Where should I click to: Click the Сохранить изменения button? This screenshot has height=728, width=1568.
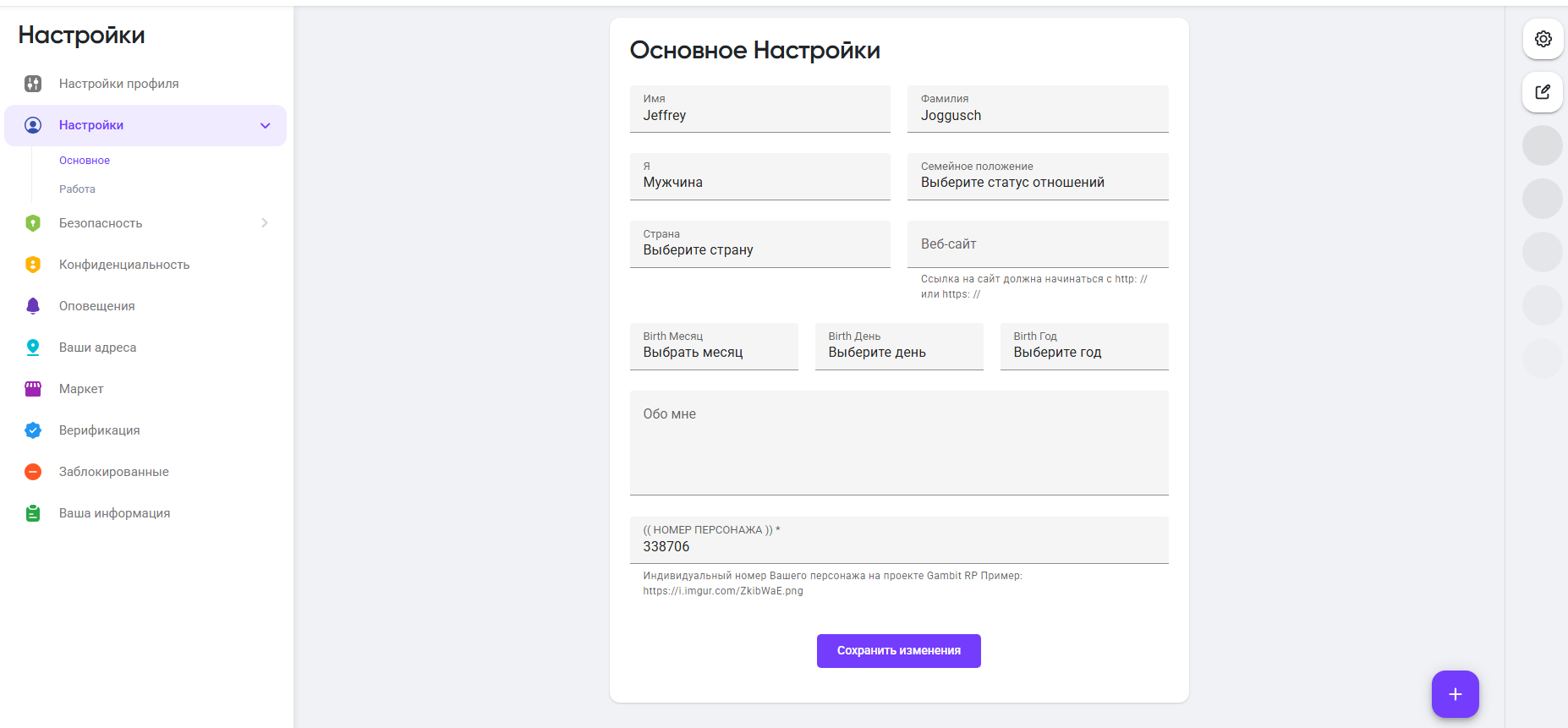point(898,651)
